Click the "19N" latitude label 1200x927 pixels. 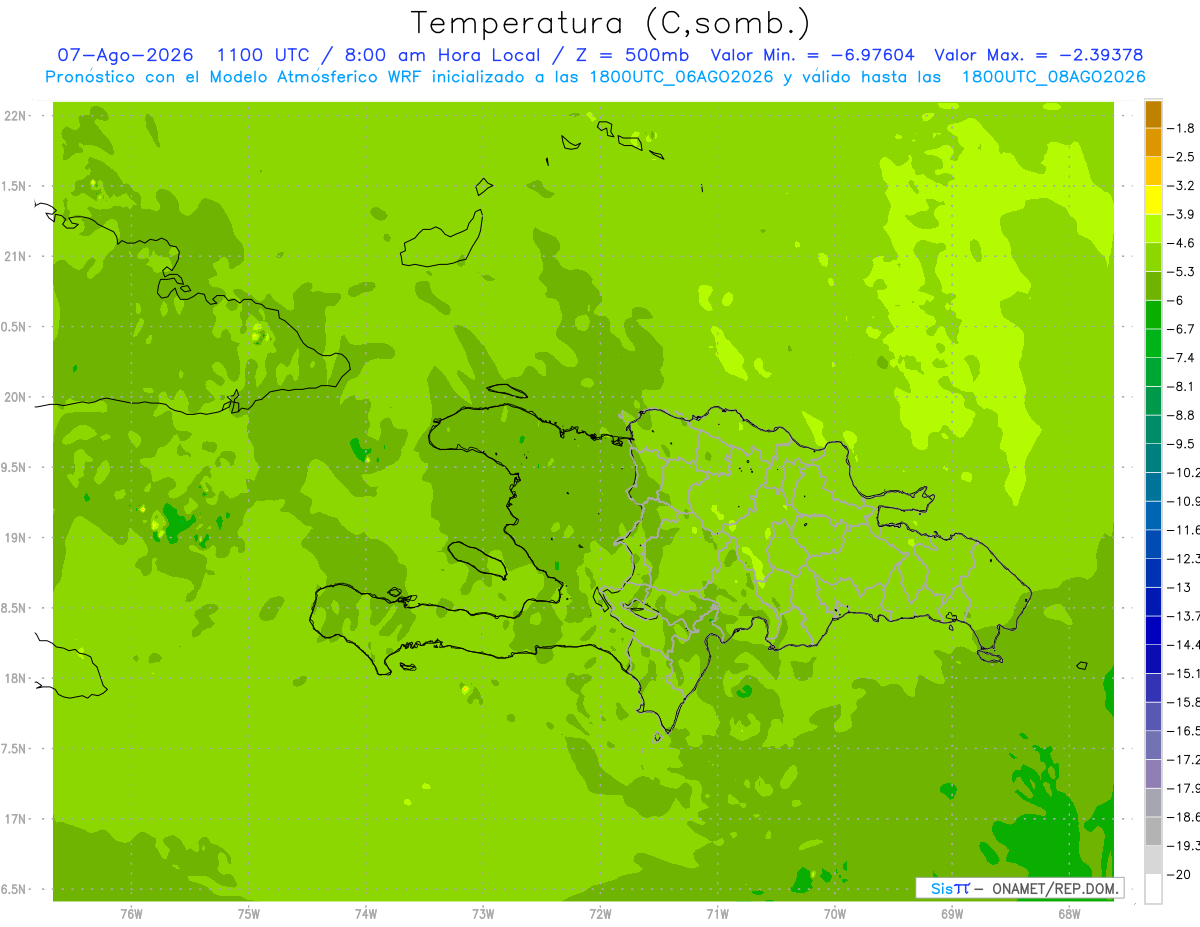click(14, 538)
